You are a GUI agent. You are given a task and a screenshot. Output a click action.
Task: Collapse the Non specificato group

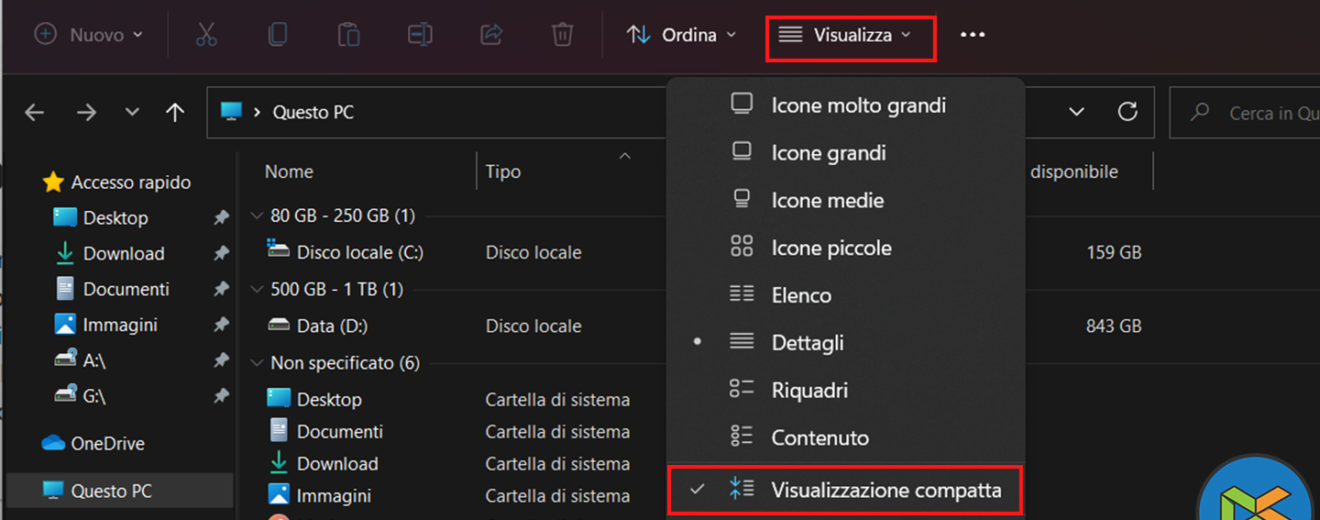pos(256,363)
